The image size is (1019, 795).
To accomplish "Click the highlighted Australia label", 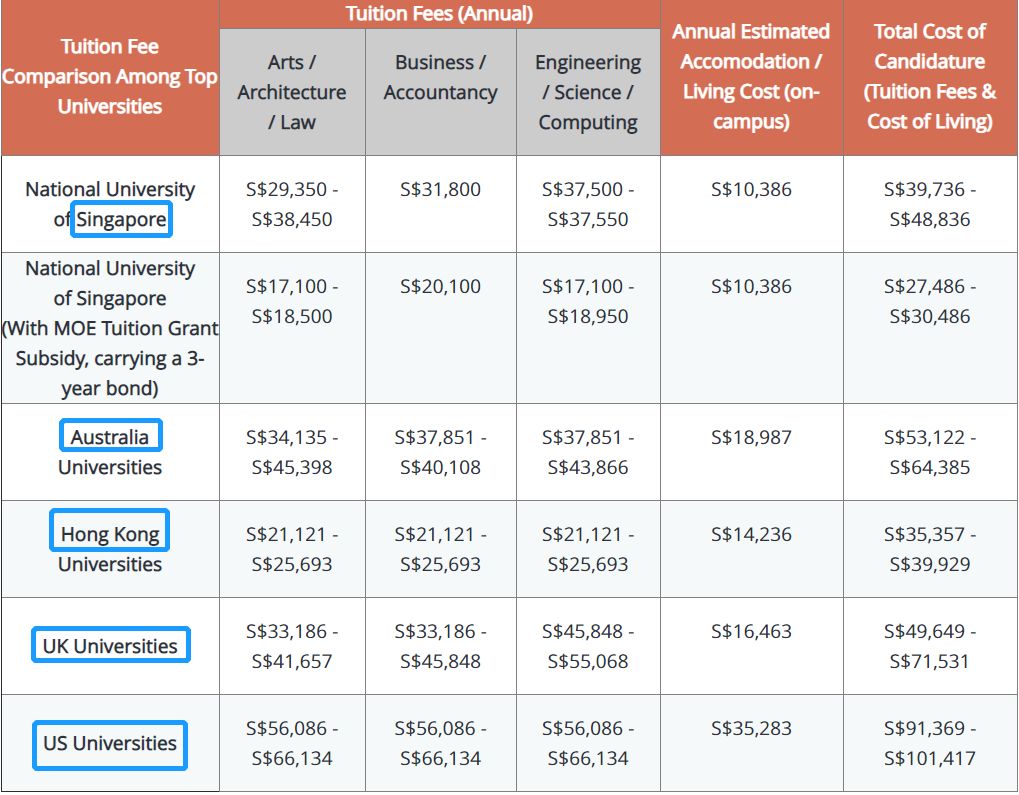I will pyautogui.click(x=110, y=436).
